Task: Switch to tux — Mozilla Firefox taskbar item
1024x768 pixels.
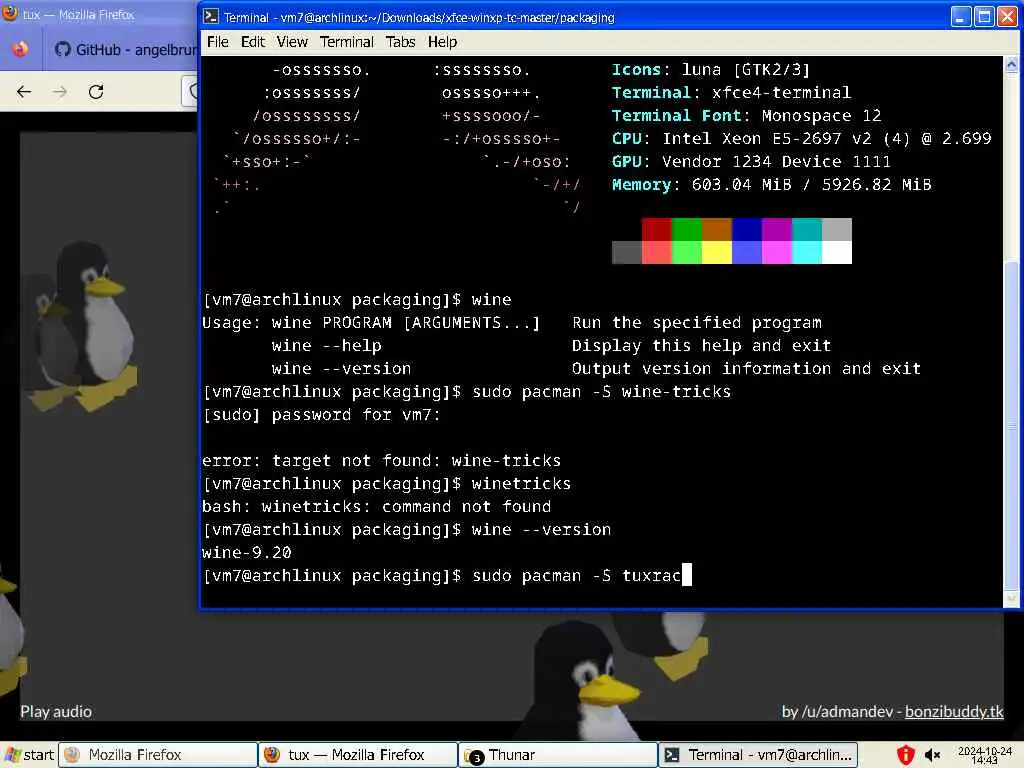Action: pos(358,755)
